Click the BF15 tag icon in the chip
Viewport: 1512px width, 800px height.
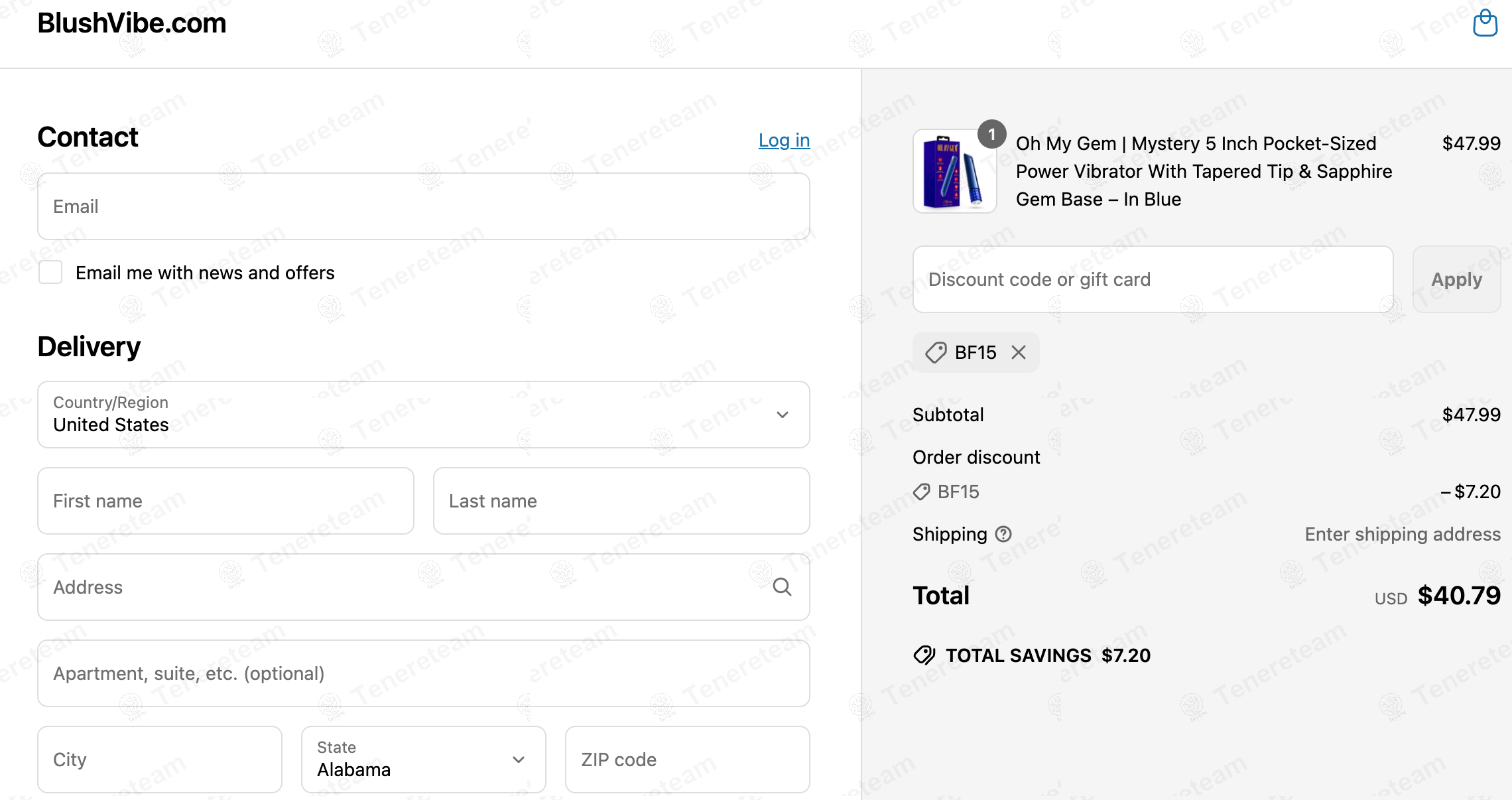coord(936,352)
